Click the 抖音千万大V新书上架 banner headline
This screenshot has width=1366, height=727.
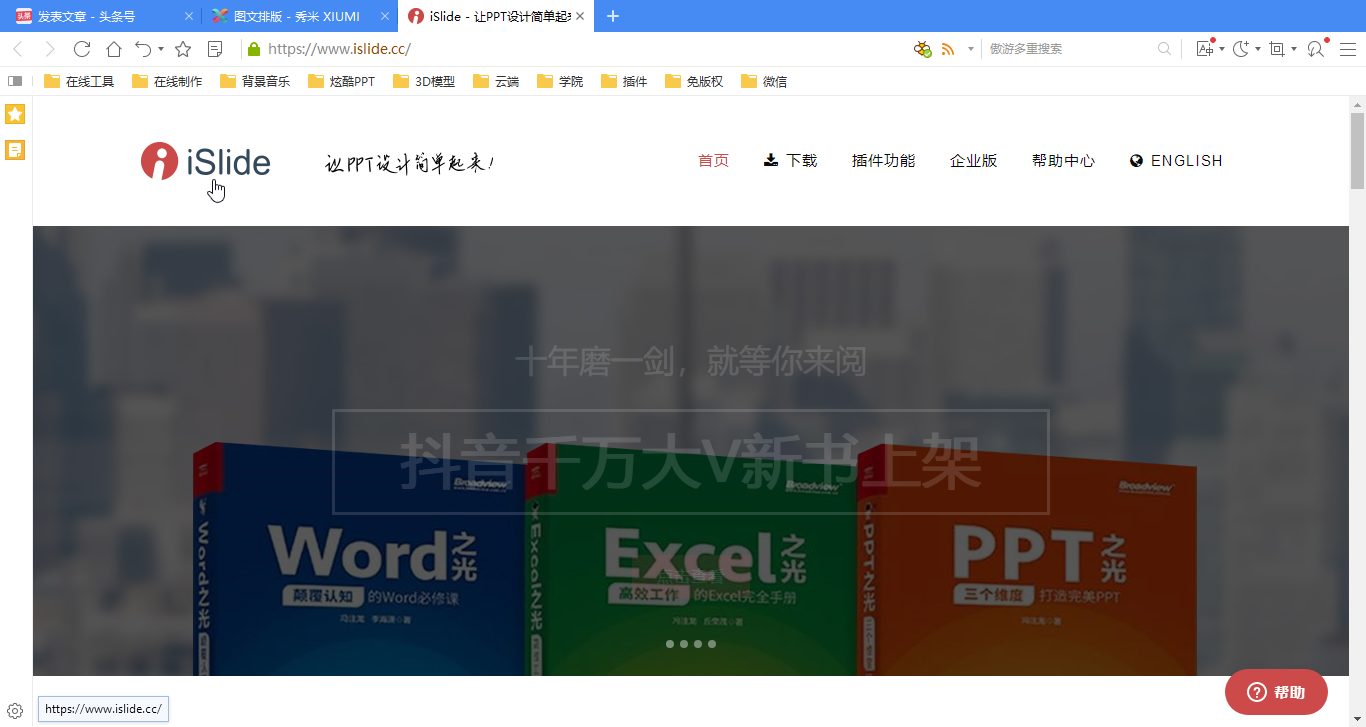[x=691, y=462]
